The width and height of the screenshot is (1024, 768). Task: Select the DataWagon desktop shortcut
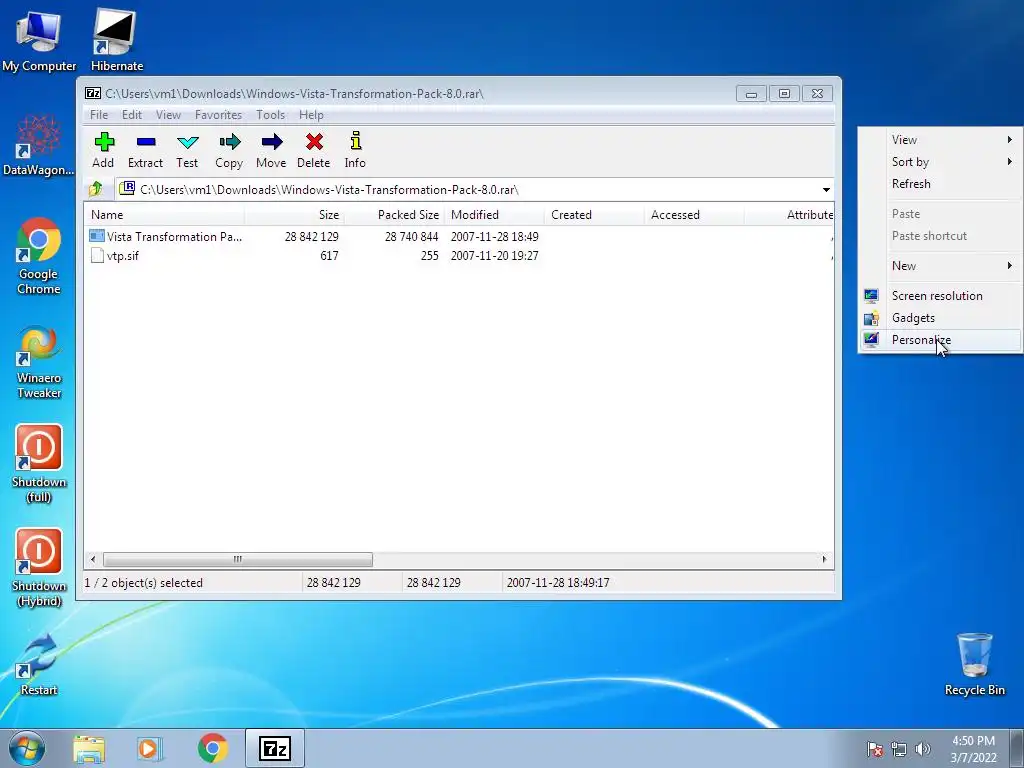(39, 145)
